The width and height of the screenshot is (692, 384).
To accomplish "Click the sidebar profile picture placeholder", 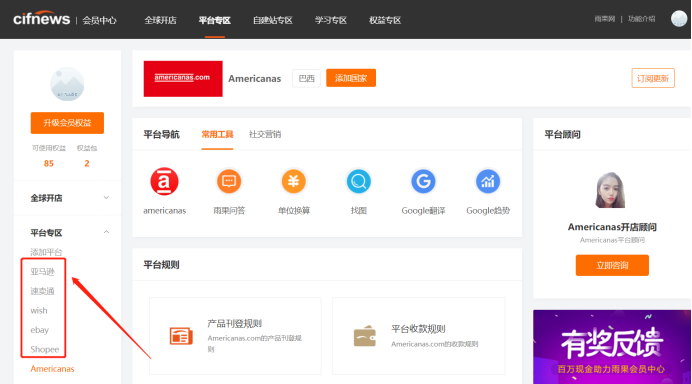I will (x=67, y=84).
